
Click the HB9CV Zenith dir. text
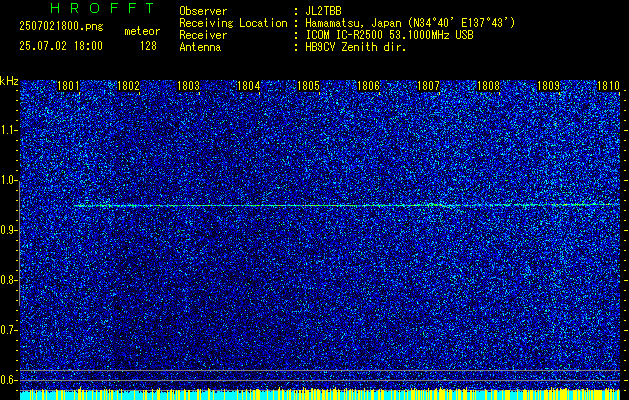coord(356,47)
